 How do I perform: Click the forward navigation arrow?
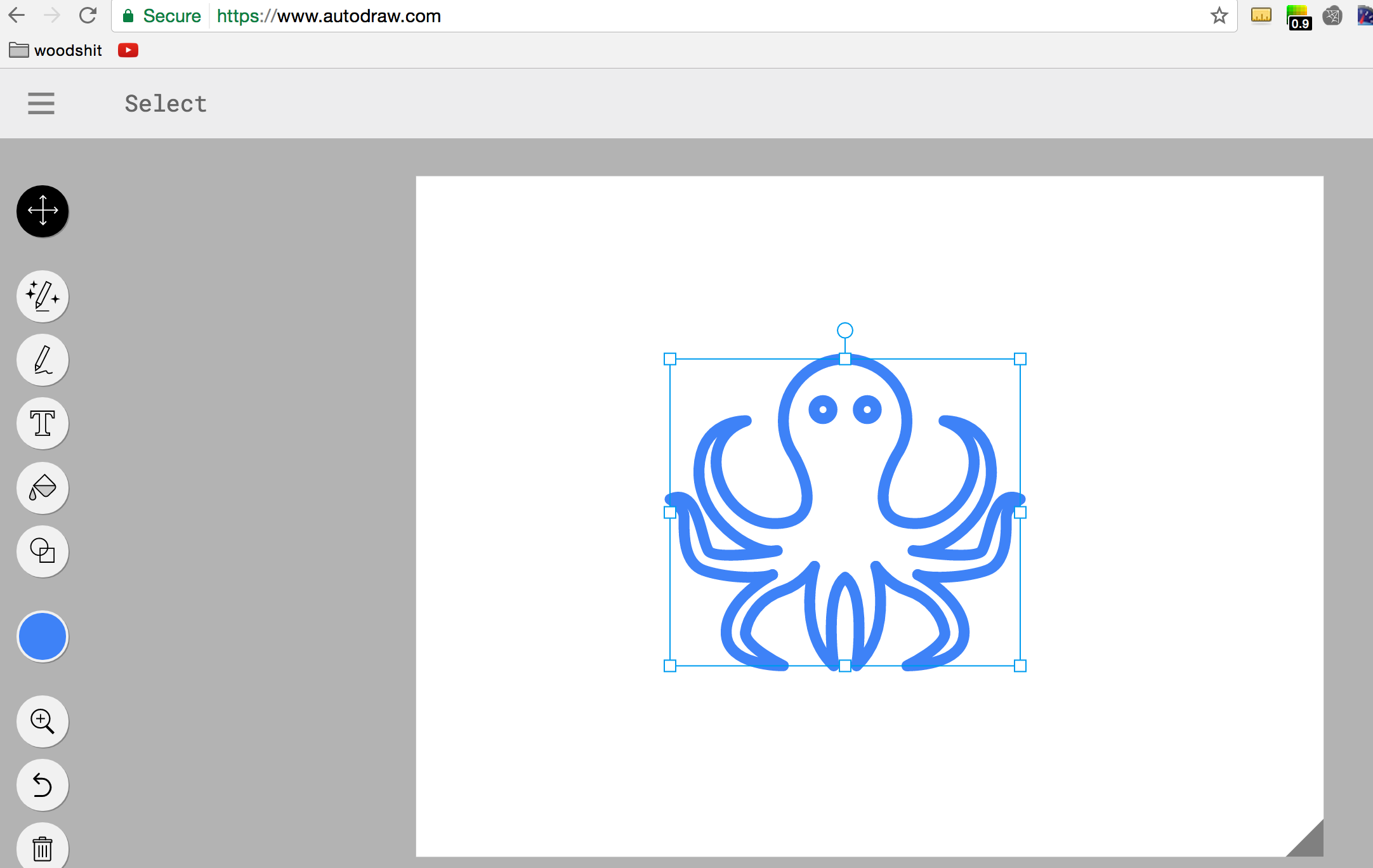(x=52, y=15)
